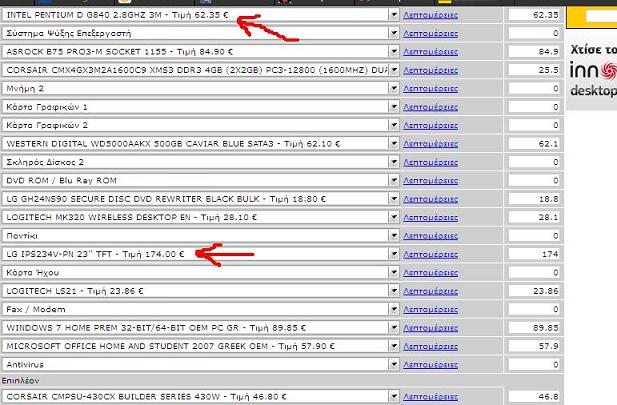The width and height of the screenshot is (617, 405).
Task: Click the 0 price field in Antivirus row
Action: click(534, 364)
